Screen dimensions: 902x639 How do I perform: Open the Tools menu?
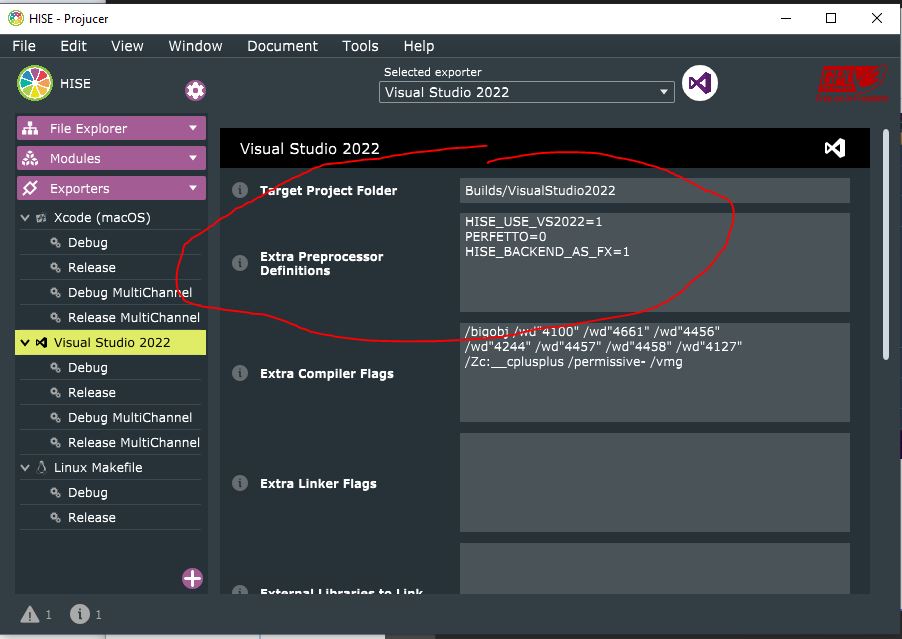coord(360,46)
